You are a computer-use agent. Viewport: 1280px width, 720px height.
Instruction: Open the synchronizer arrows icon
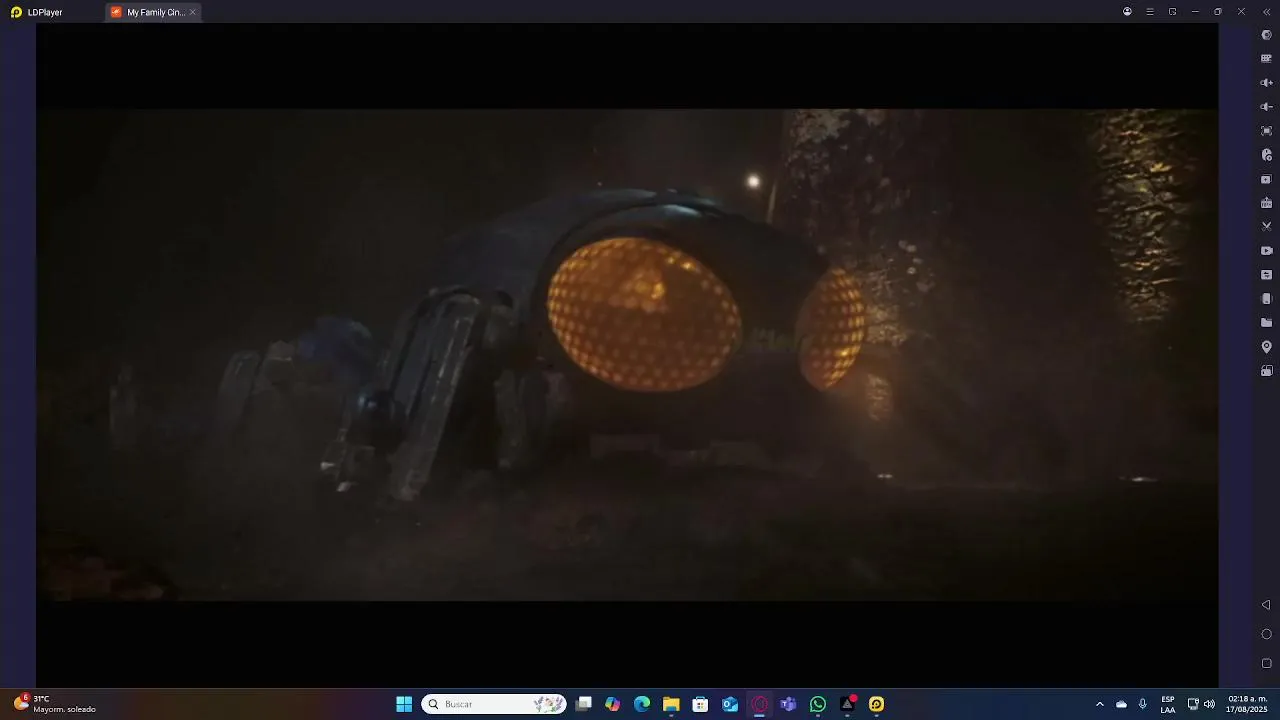pos(1266,275)
